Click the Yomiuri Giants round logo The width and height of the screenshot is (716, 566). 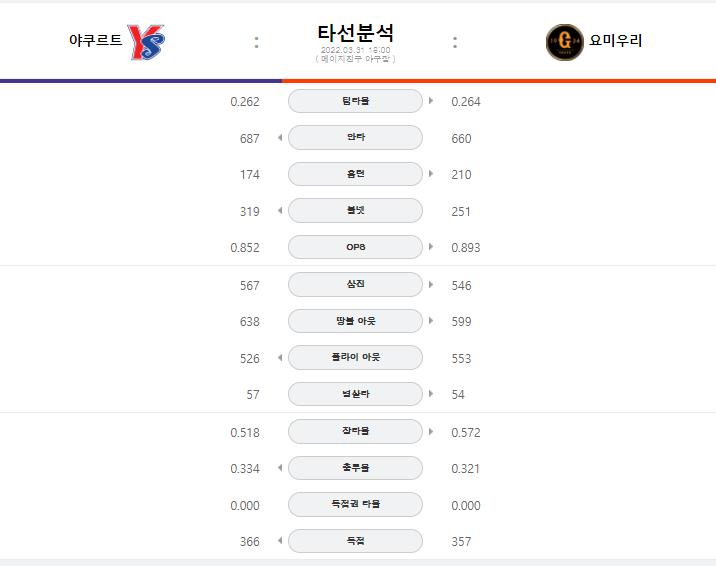(x=564, y=42)
